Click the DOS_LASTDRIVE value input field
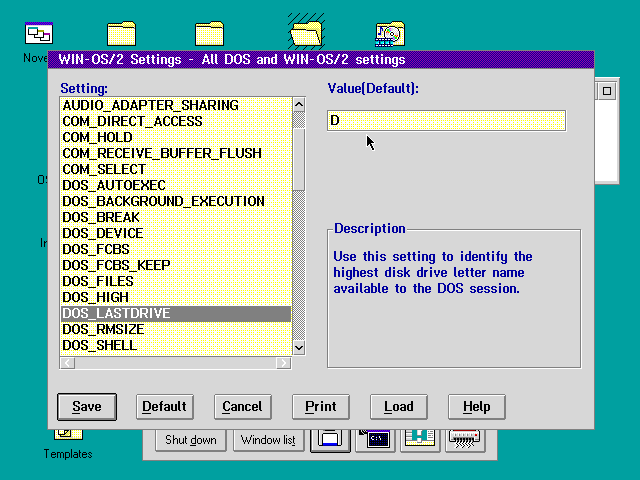 point(447,120)
